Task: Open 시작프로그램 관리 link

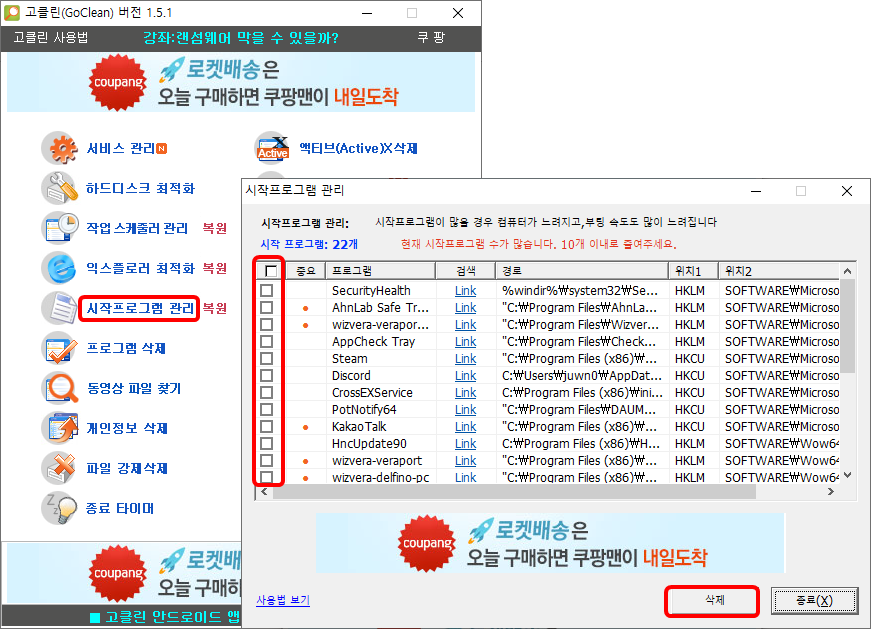Action: (x=140, y=308)
